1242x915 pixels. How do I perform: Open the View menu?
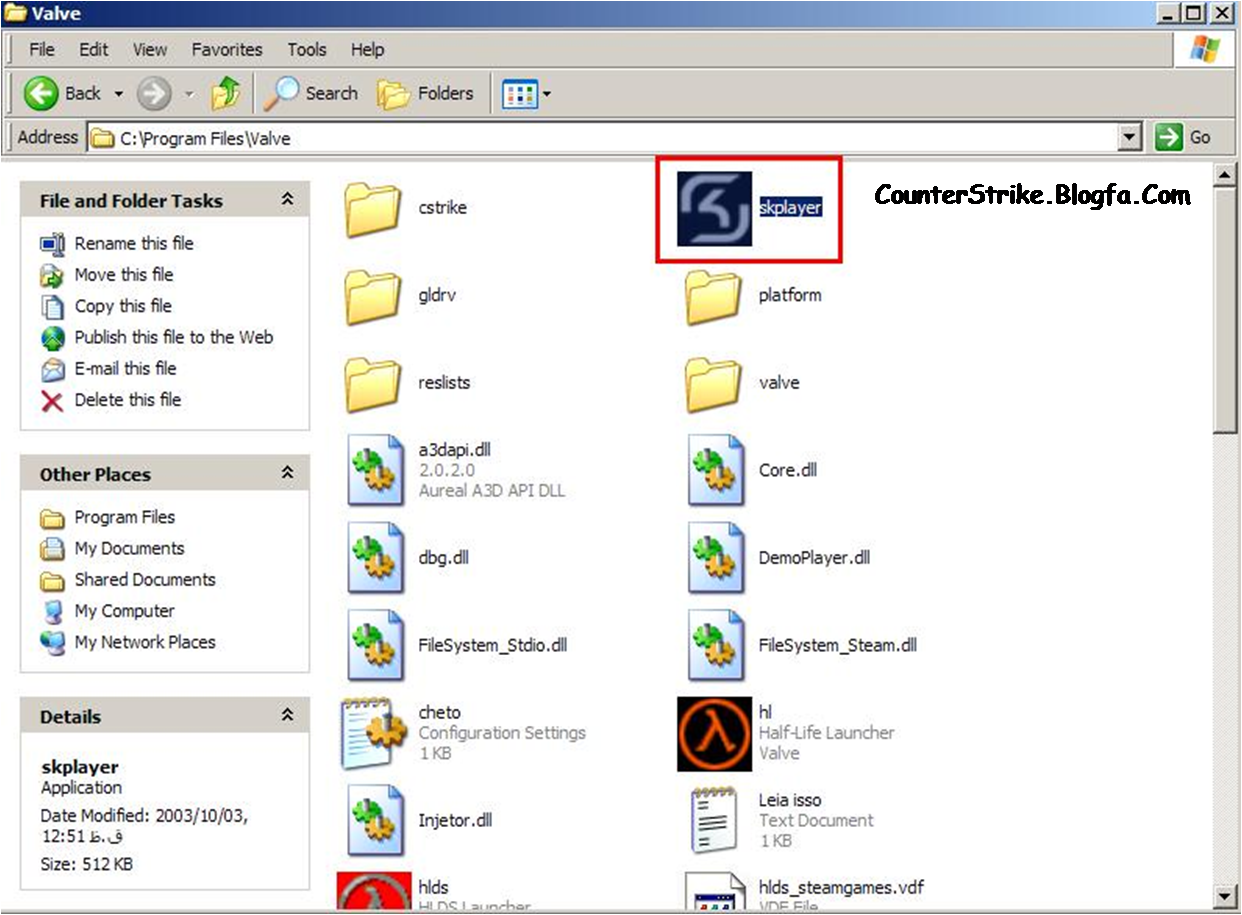tap(150, 49)
